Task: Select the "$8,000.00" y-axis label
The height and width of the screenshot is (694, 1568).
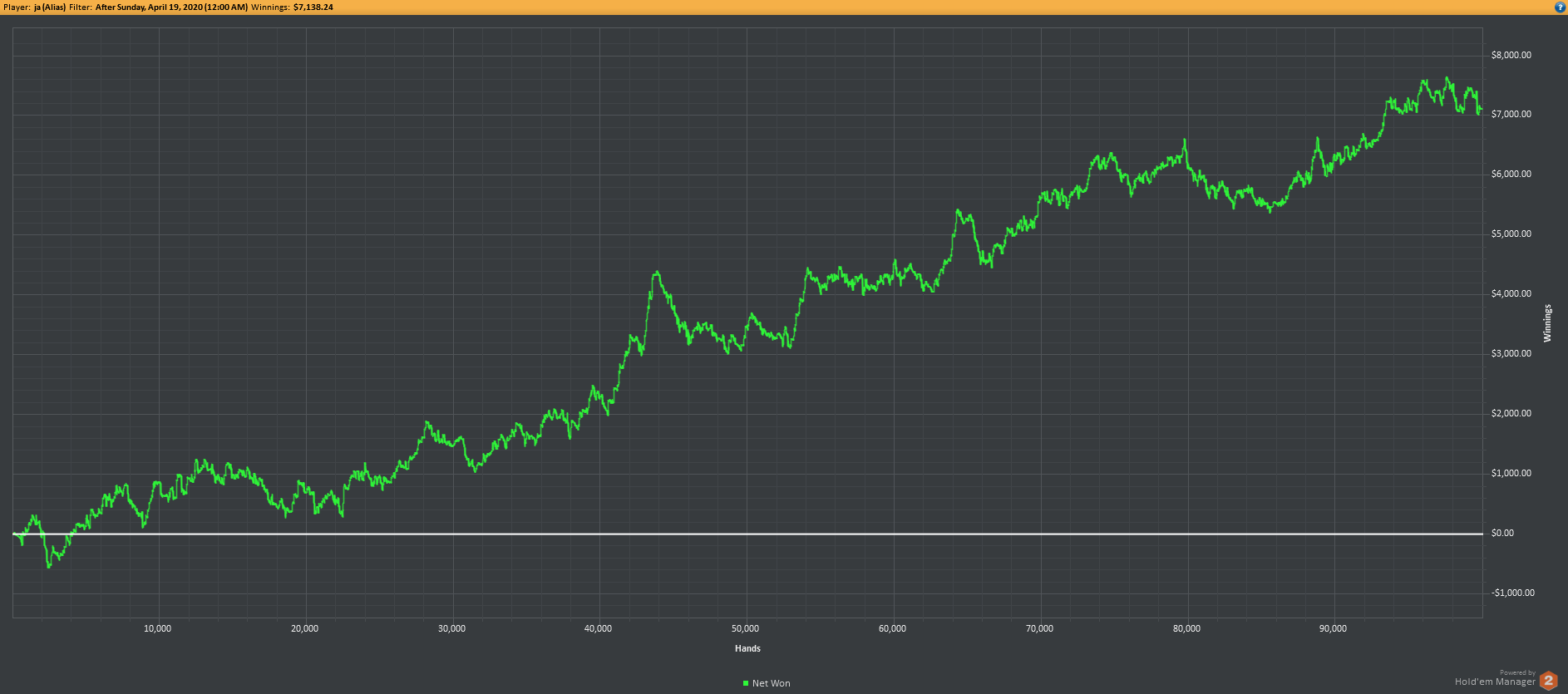Action: [x=1511, y=55]
